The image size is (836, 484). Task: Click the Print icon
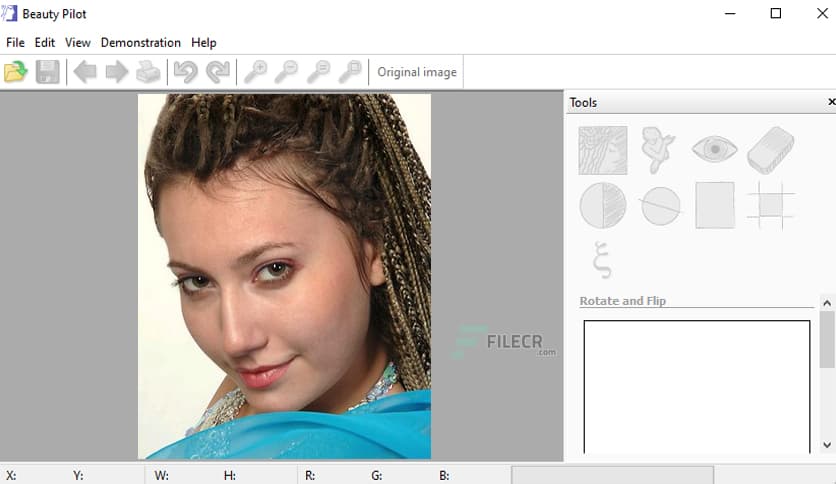[x=148, y=71]
